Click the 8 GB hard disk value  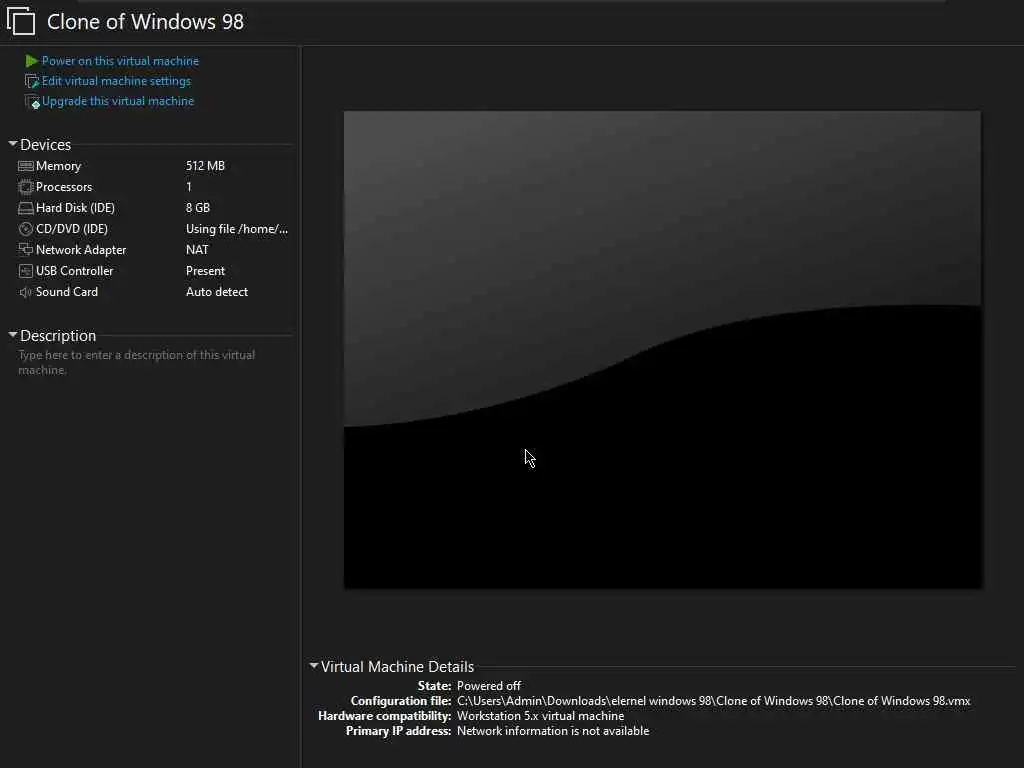pyautogui.click(x=198, y=208)
